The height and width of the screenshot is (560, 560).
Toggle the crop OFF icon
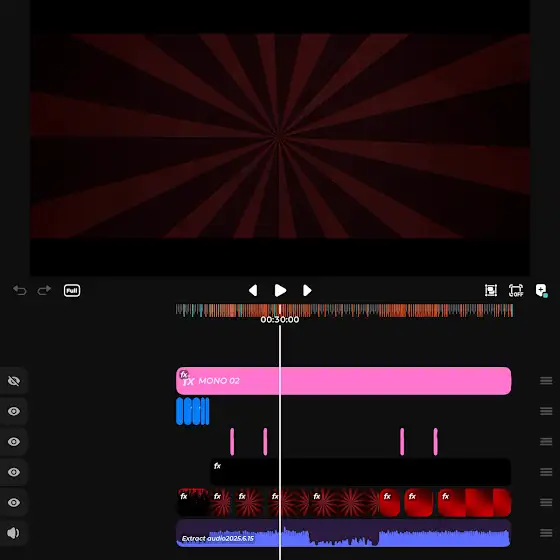(x=516, y=290)
